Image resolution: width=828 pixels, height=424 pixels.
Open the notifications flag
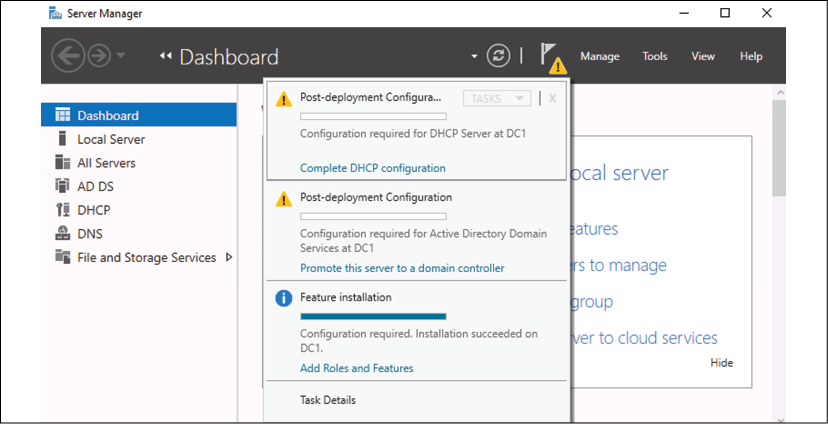pos(552,58)
